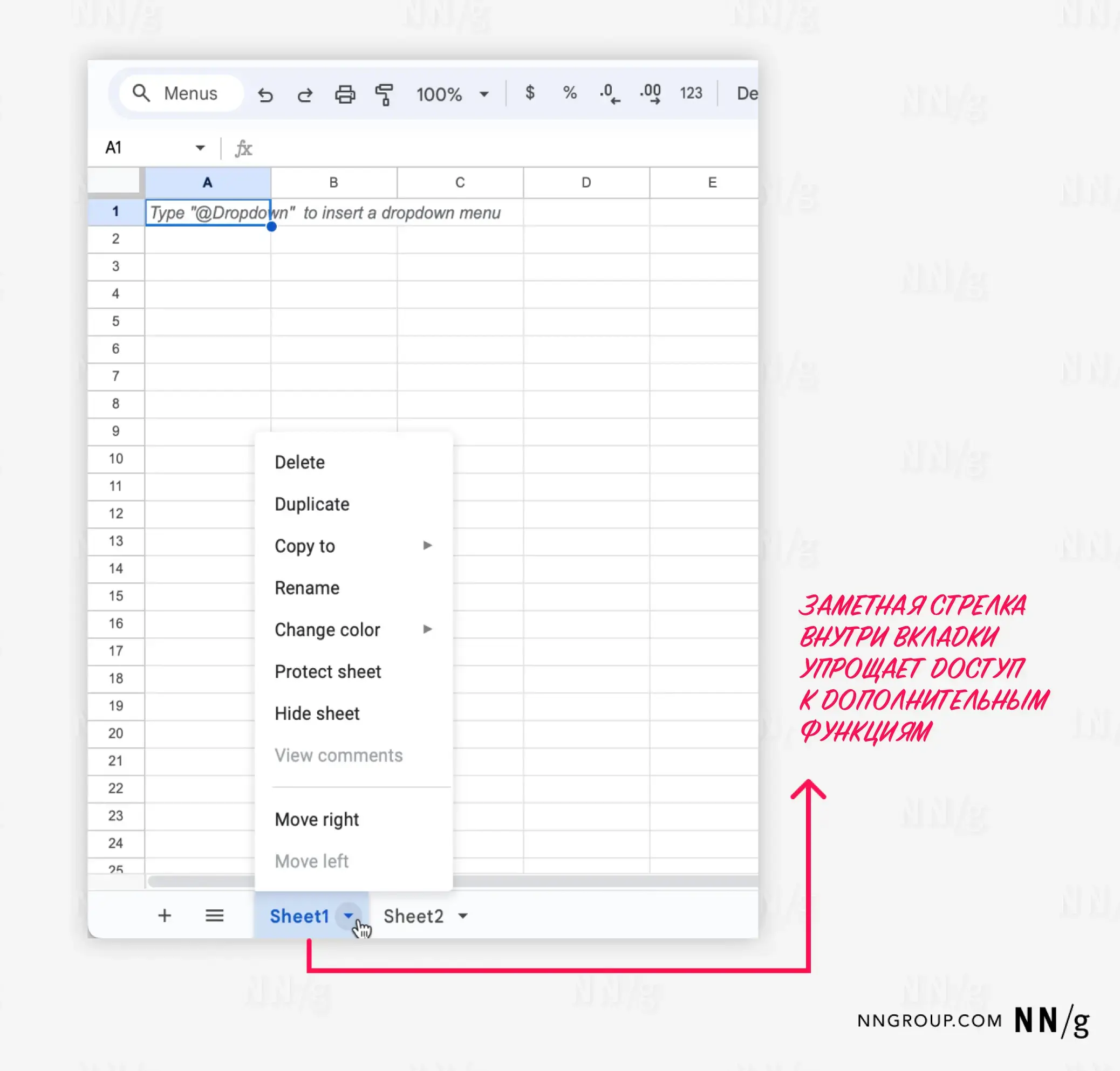
Task: Add a new sheet with plus icon
Action: pyautogui.click(x=165, y=916)
